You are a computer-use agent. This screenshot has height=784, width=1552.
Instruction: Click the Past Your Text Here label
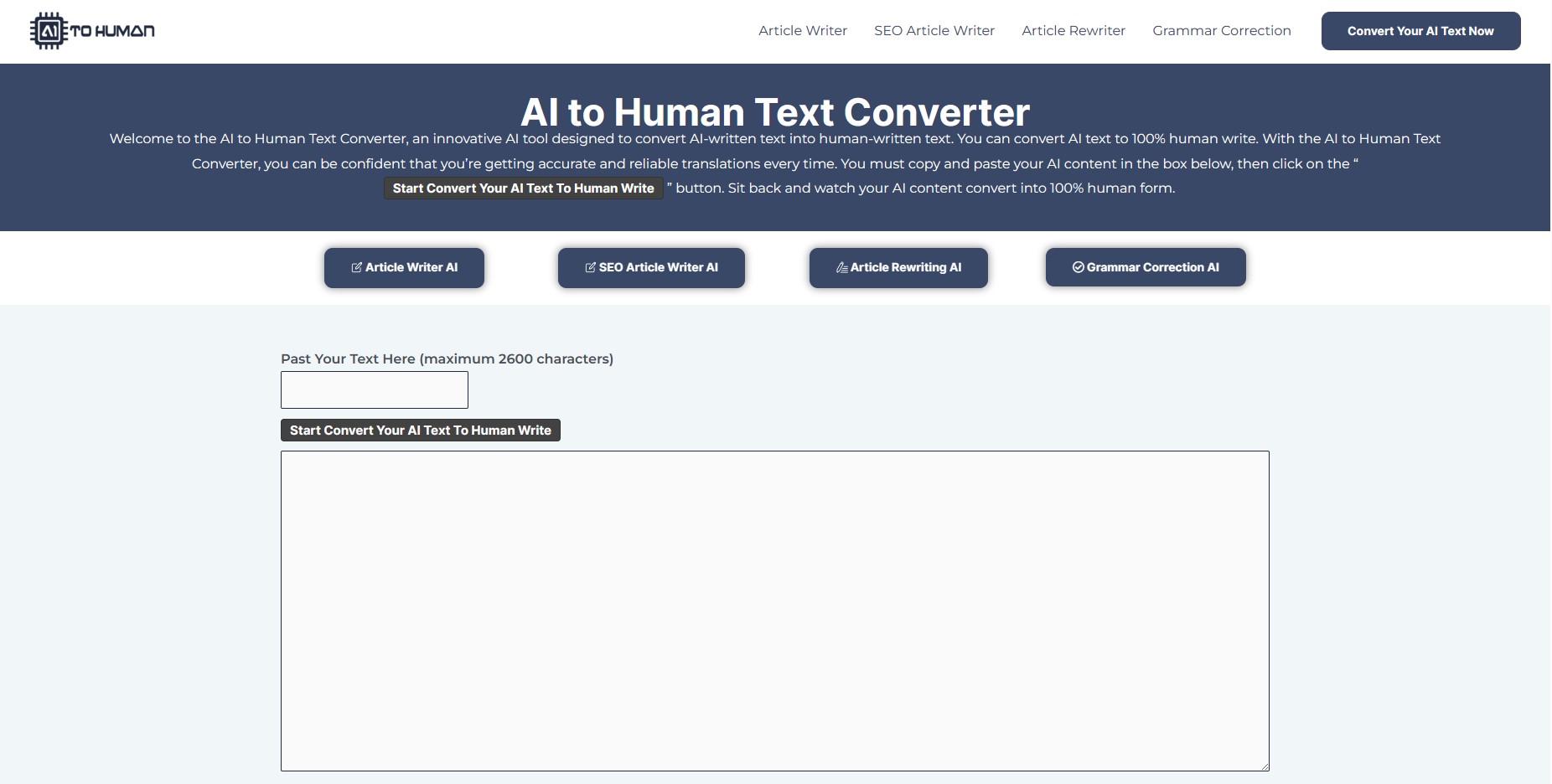click(x=348, y=358)
